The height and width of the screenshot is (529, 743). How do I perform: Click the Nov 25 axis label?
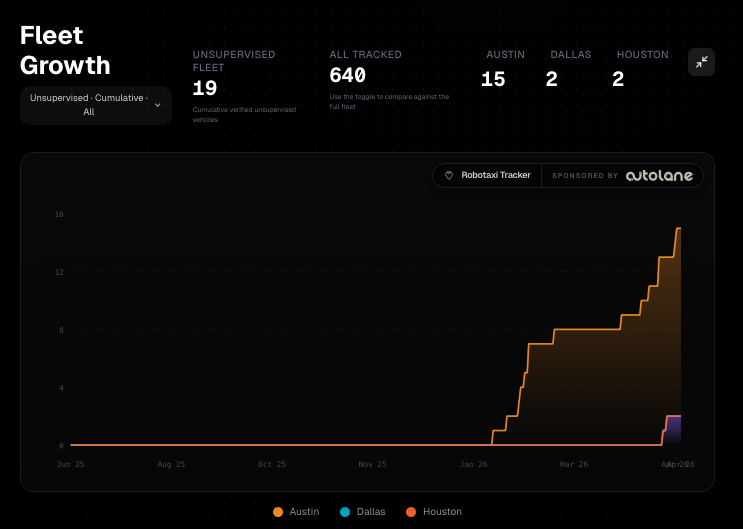[372, 464]
